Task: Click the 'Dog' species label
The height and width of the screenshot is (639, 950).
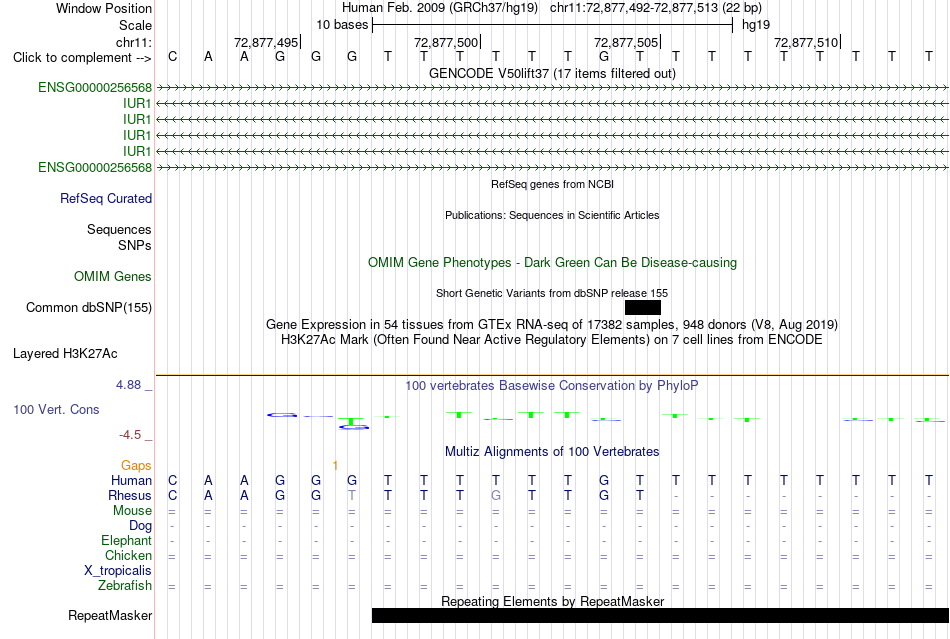Action: 141,526
